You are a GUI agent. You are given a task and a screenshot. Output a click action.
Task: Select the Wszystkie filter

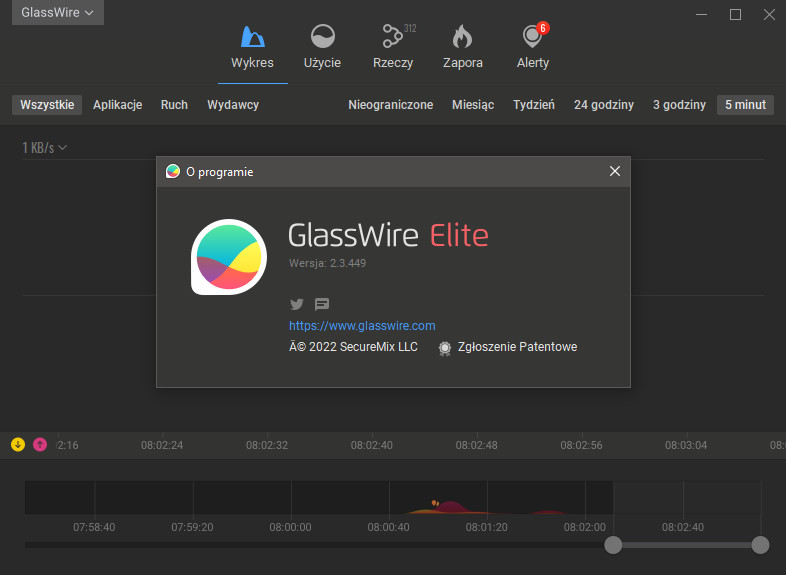(x=47, y=105)
